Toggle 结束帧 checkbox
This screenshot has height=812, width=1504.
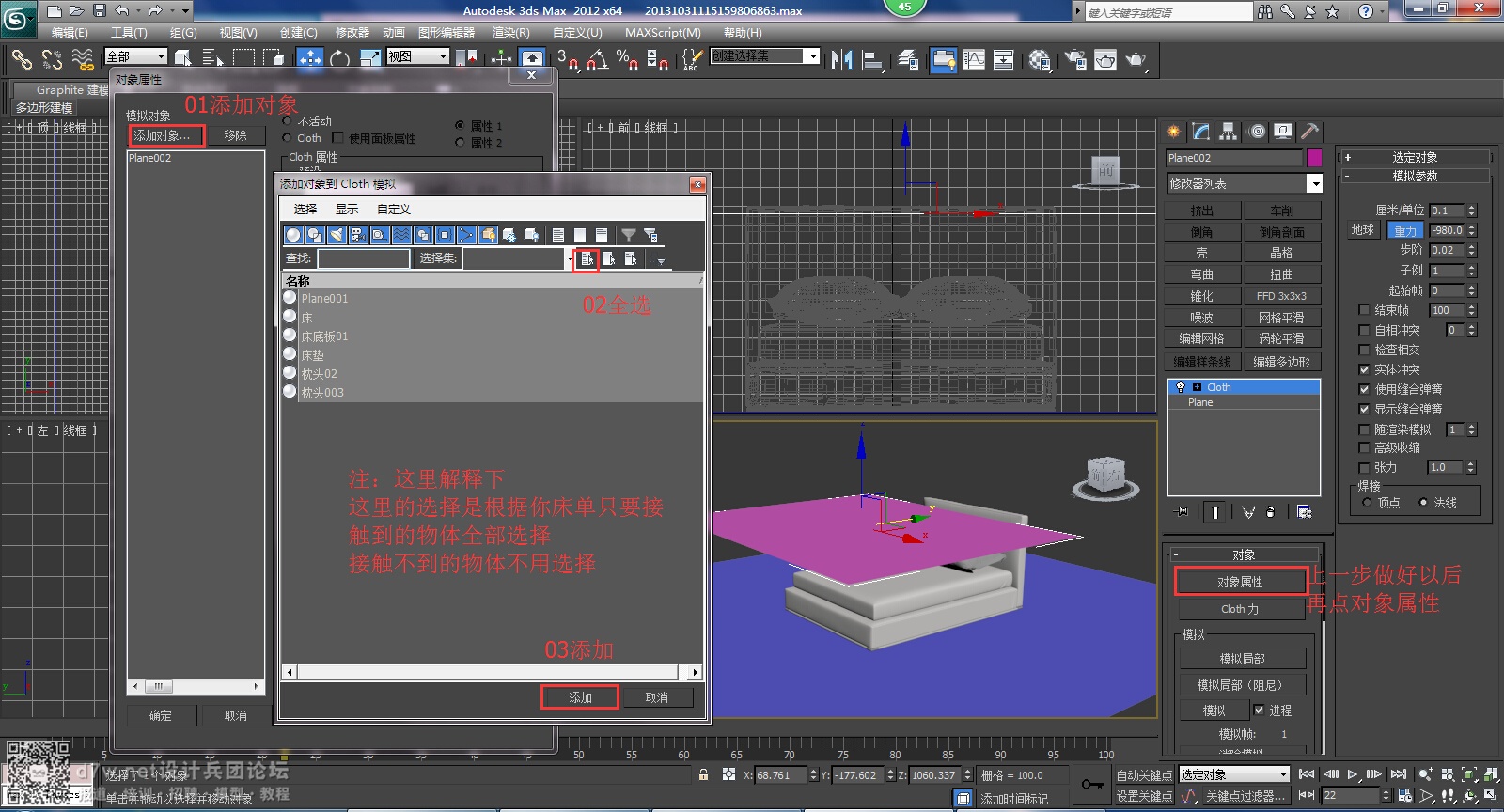coord(1364,310)
